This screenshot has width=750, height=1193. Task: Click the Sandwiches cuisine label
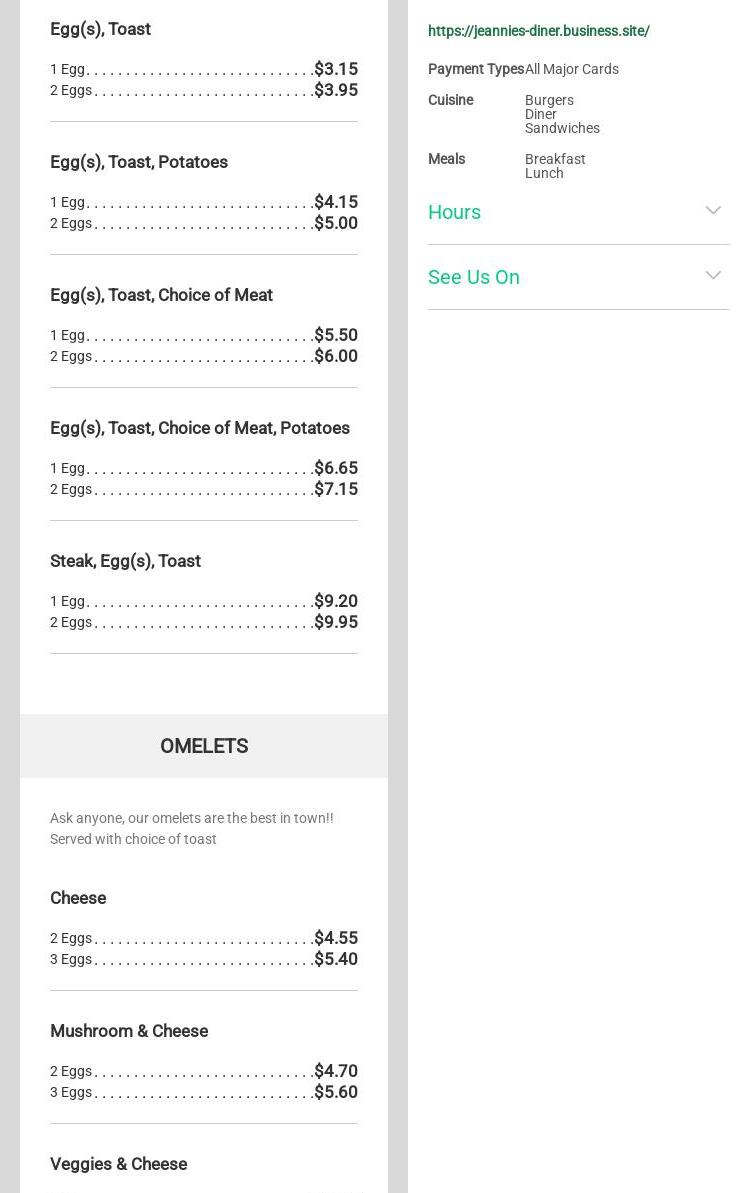click(x=562, y=128)
